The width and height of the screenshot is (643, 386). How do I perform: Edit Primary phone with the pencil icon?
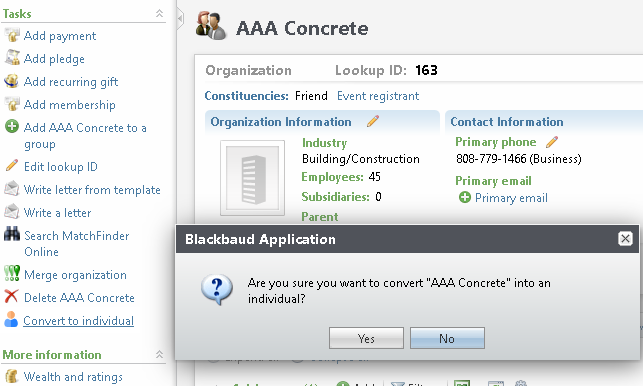(552, 142)
